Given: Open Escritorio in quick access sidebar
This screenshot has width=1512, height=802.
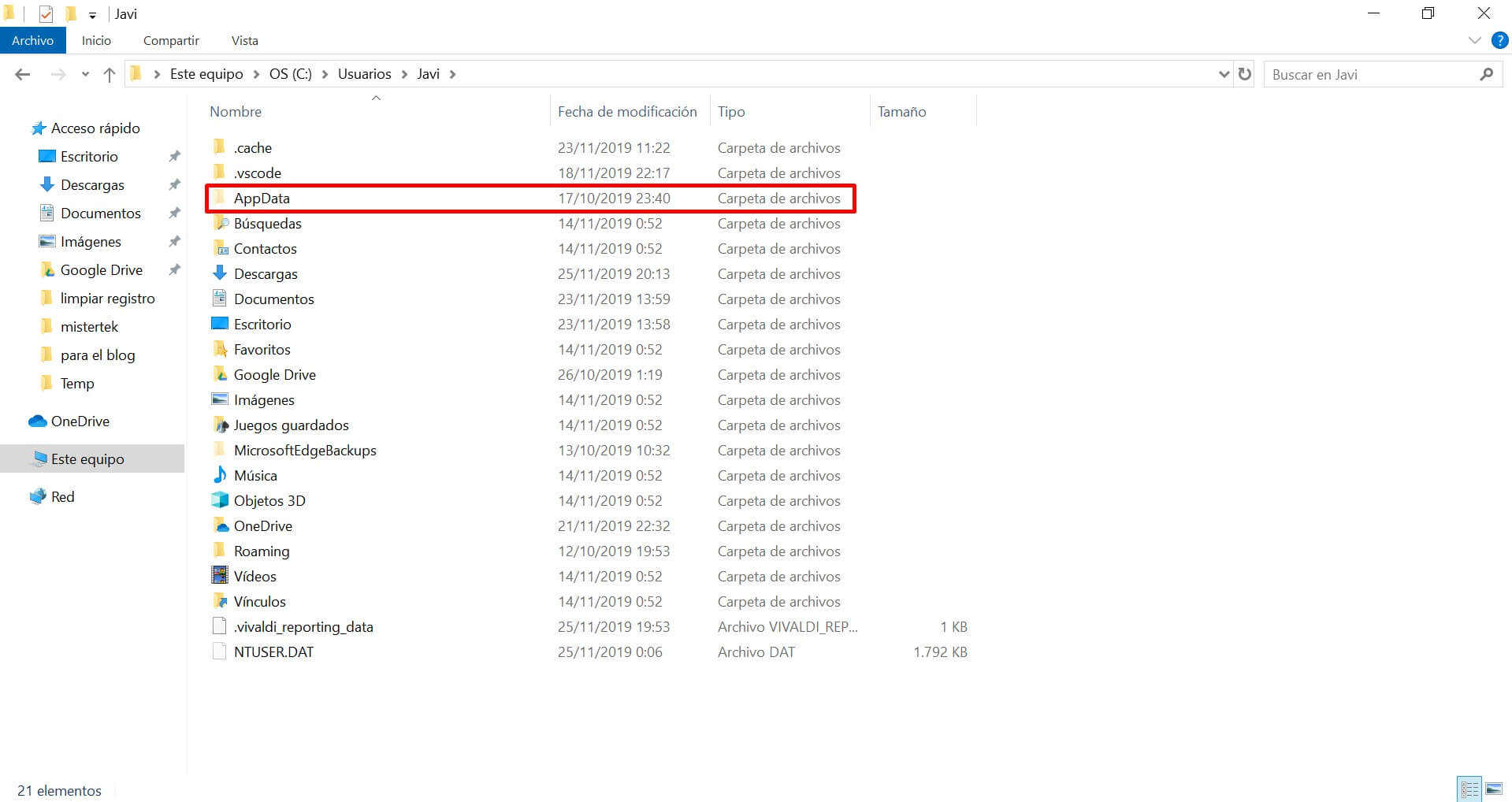Looking at the screenshot, I should 89,156.
